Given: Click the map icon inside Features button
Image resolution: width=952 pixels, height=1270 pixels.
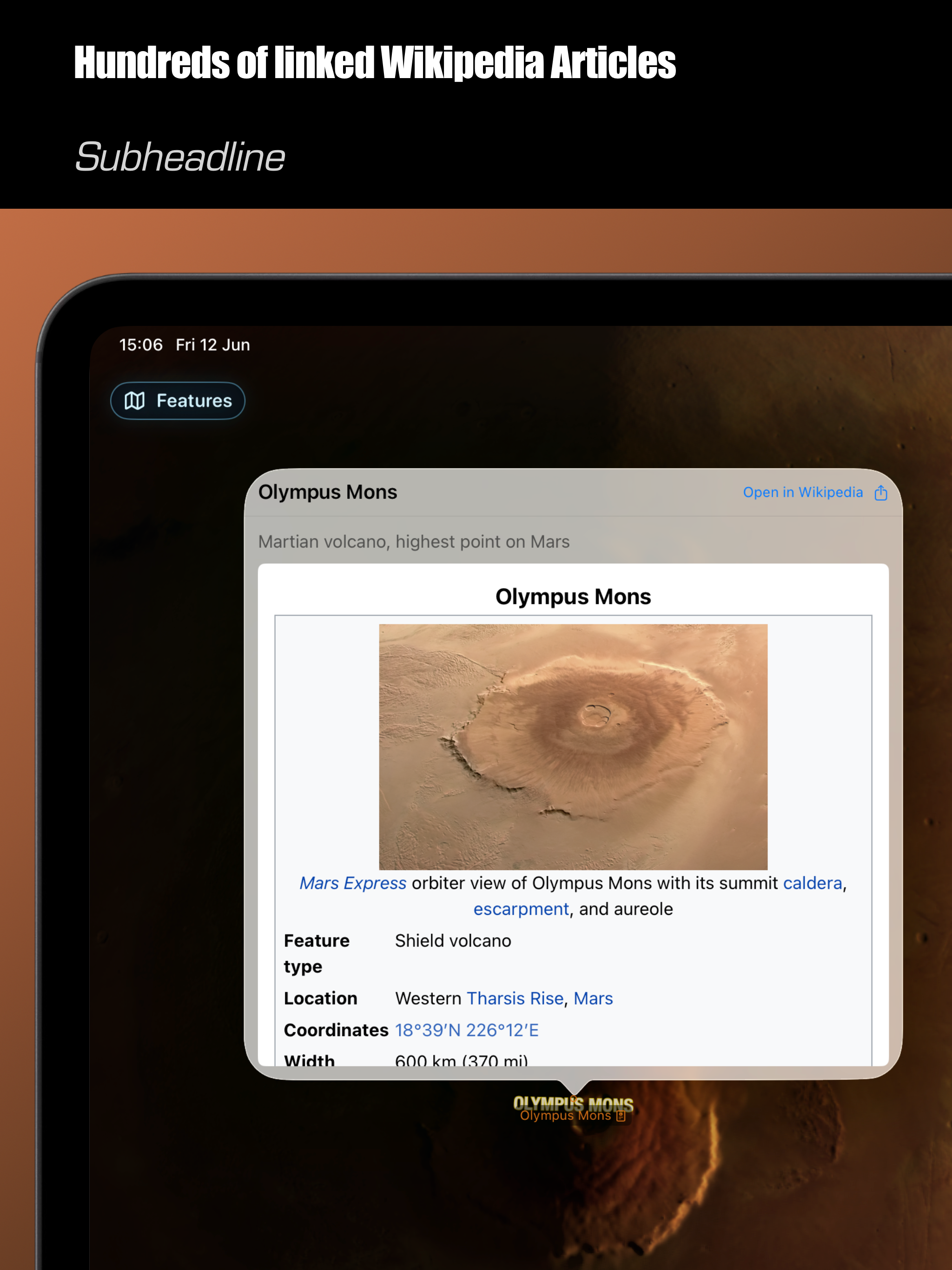Looking at the screenshot, I should click(x=134, y=401).
